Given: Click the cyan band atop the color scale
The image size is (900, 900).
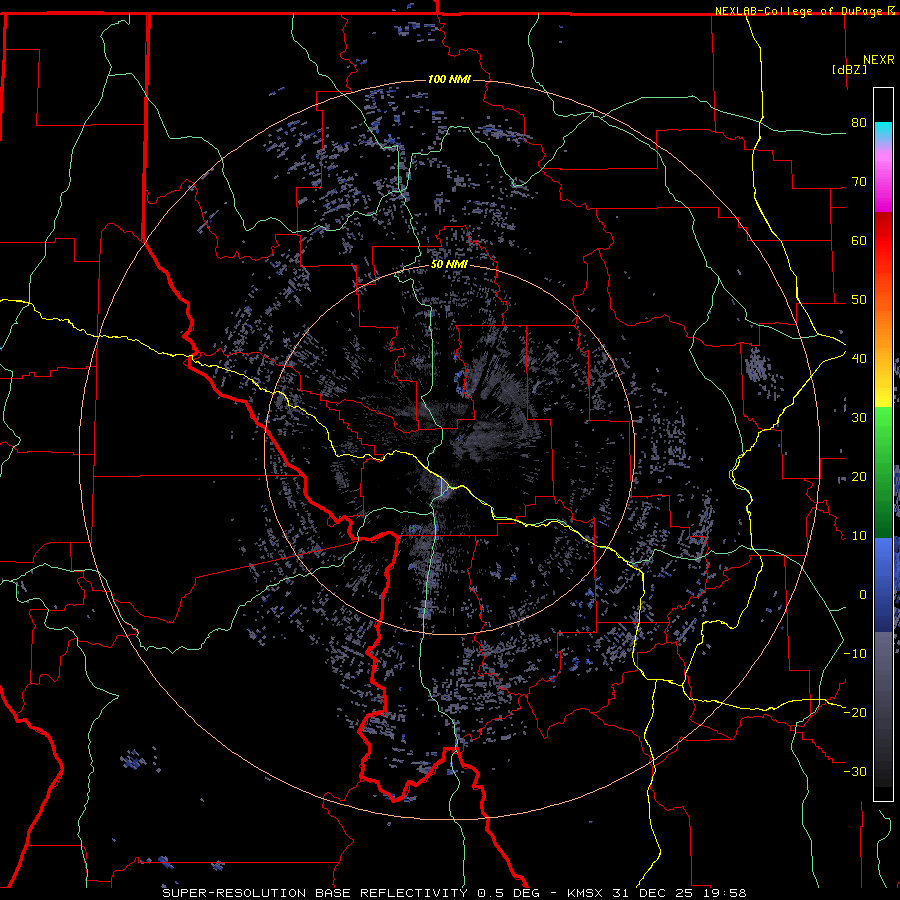Looking at the screenshot, I should (x=883, y=129).
